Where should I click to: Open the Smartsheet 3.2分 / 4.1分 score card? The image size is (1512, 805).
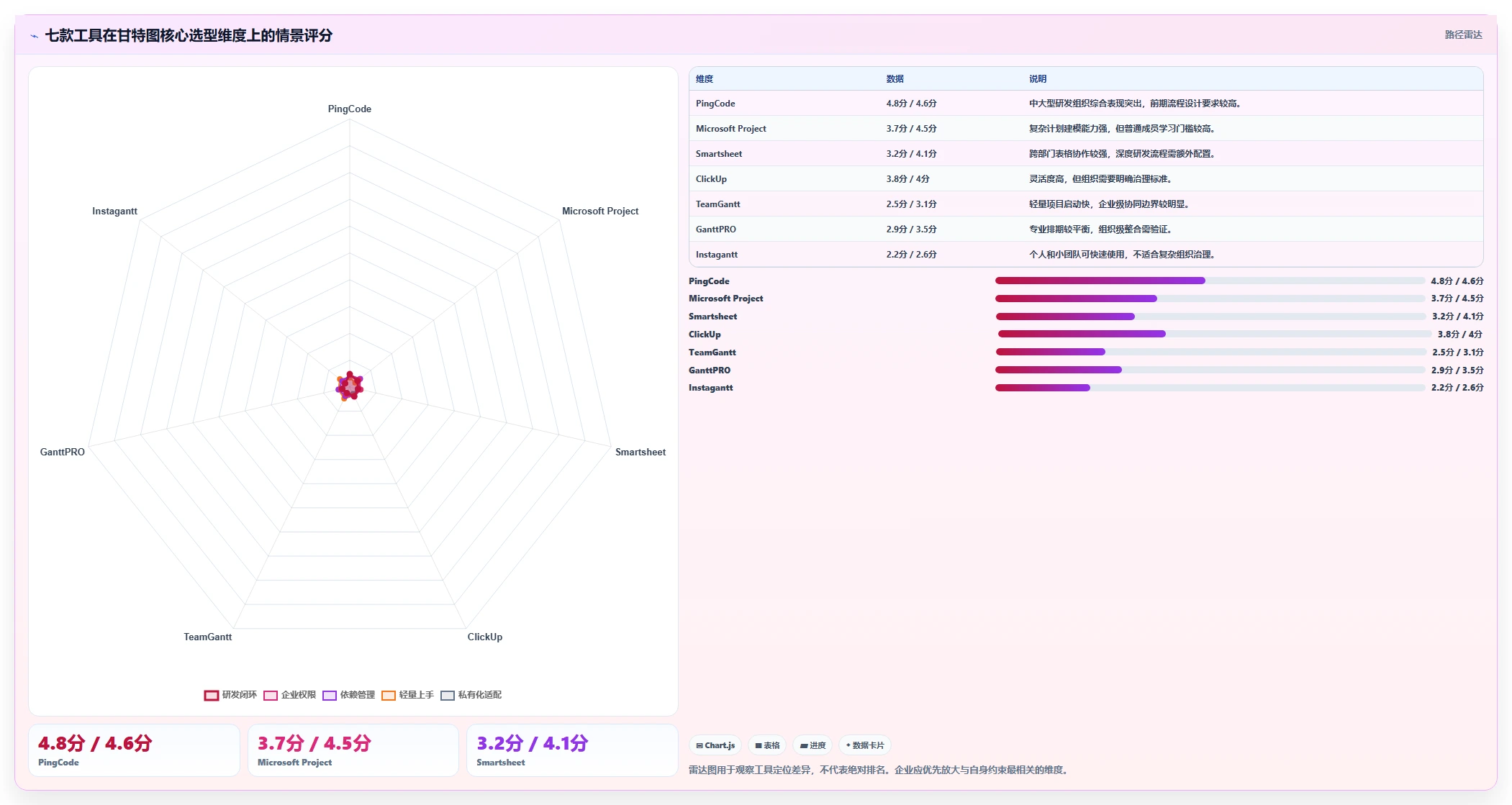572,750
